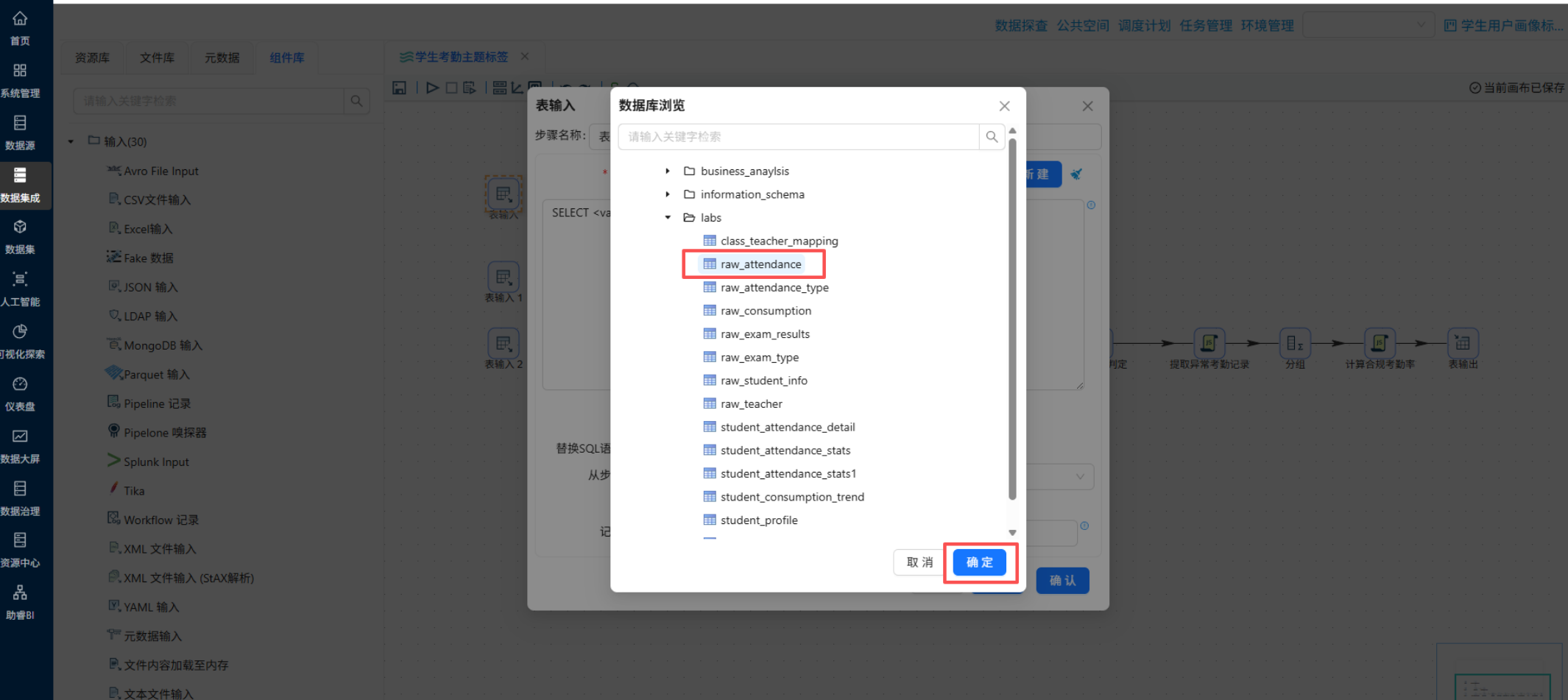Switch to 组件库 tab
Image resolution: width=1568 pixels, height=700 pixels.
286,57
